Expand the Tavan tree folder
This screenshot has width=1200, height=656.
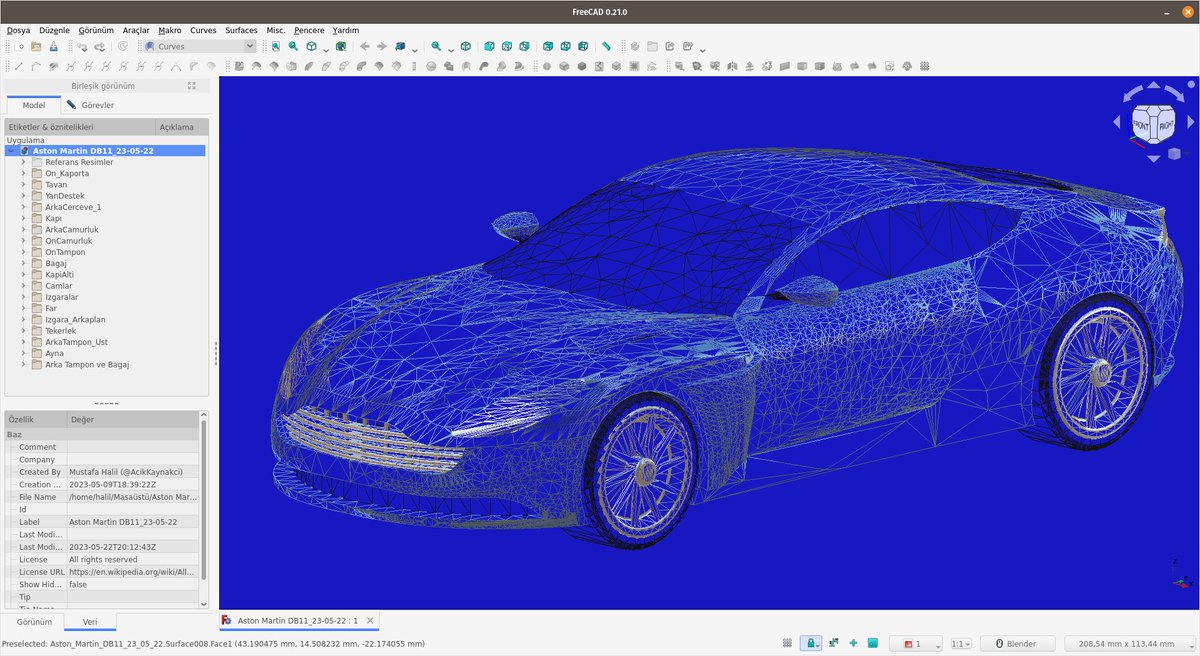point(23,185)
